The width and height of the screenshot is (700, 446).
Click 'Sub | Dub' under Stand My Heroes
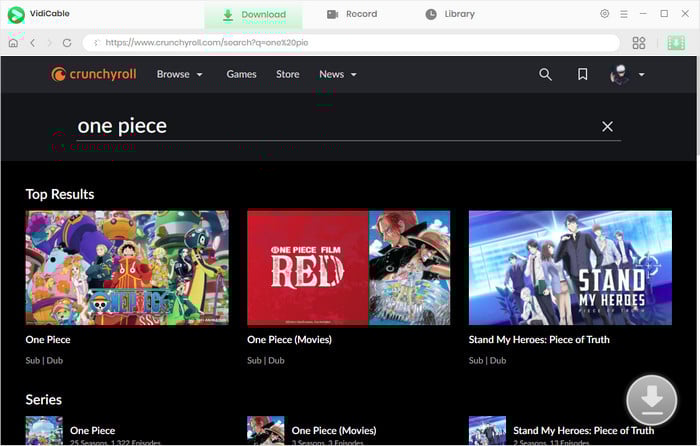[488, 361]
